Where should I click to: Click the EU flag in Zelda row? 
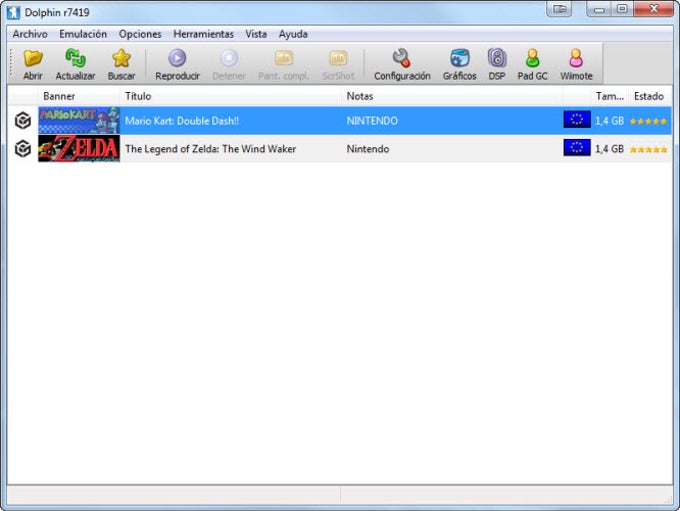click(577, 147)
